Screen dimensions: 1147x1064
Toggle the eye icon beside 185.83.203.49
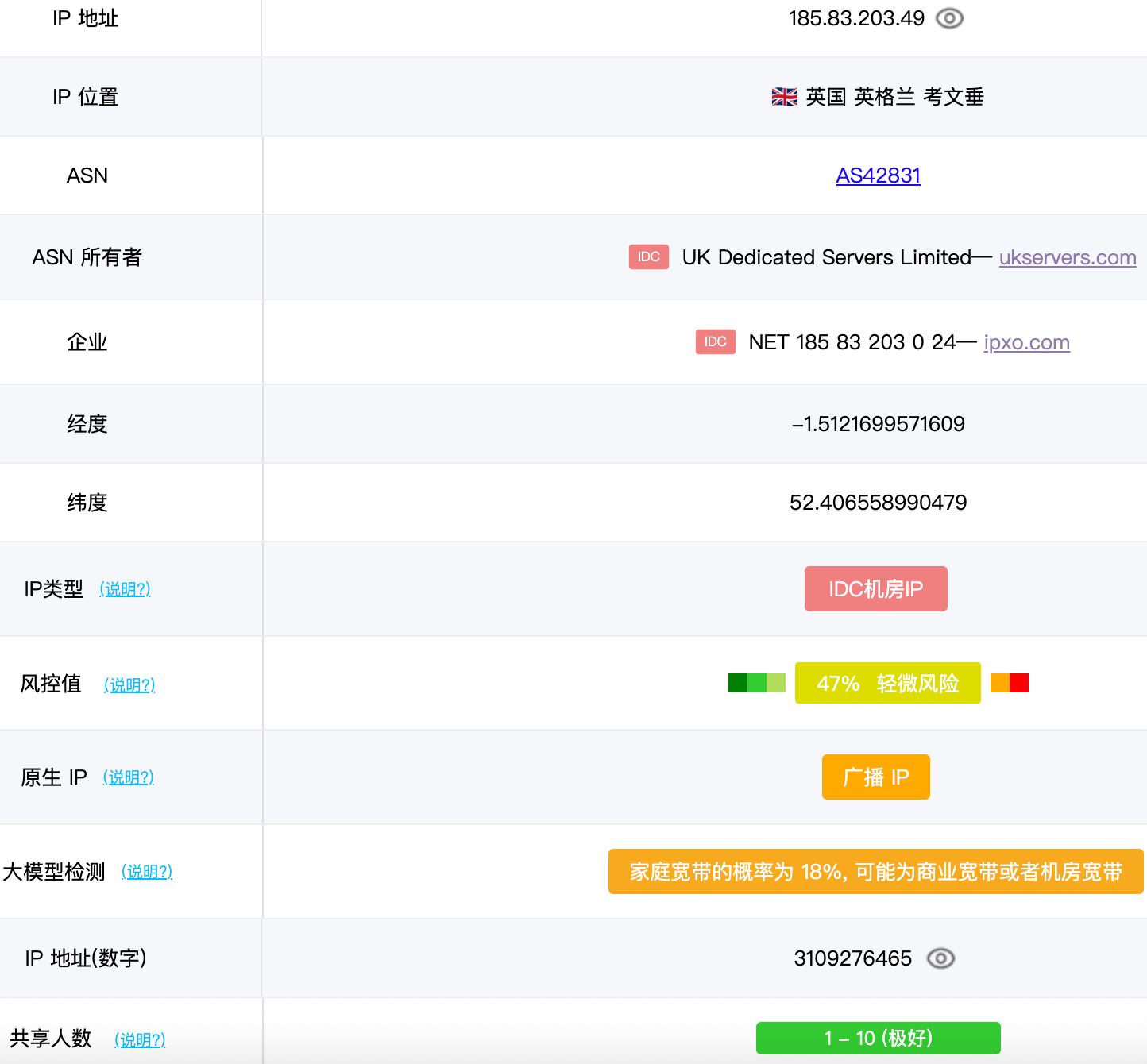point(949,18)
